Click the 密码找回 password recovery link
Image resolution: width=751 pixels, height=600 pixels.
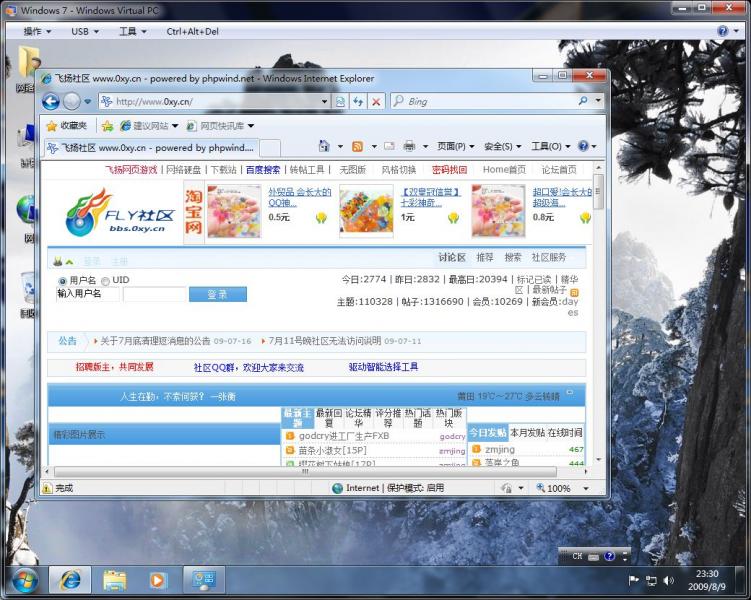point(449,170)
